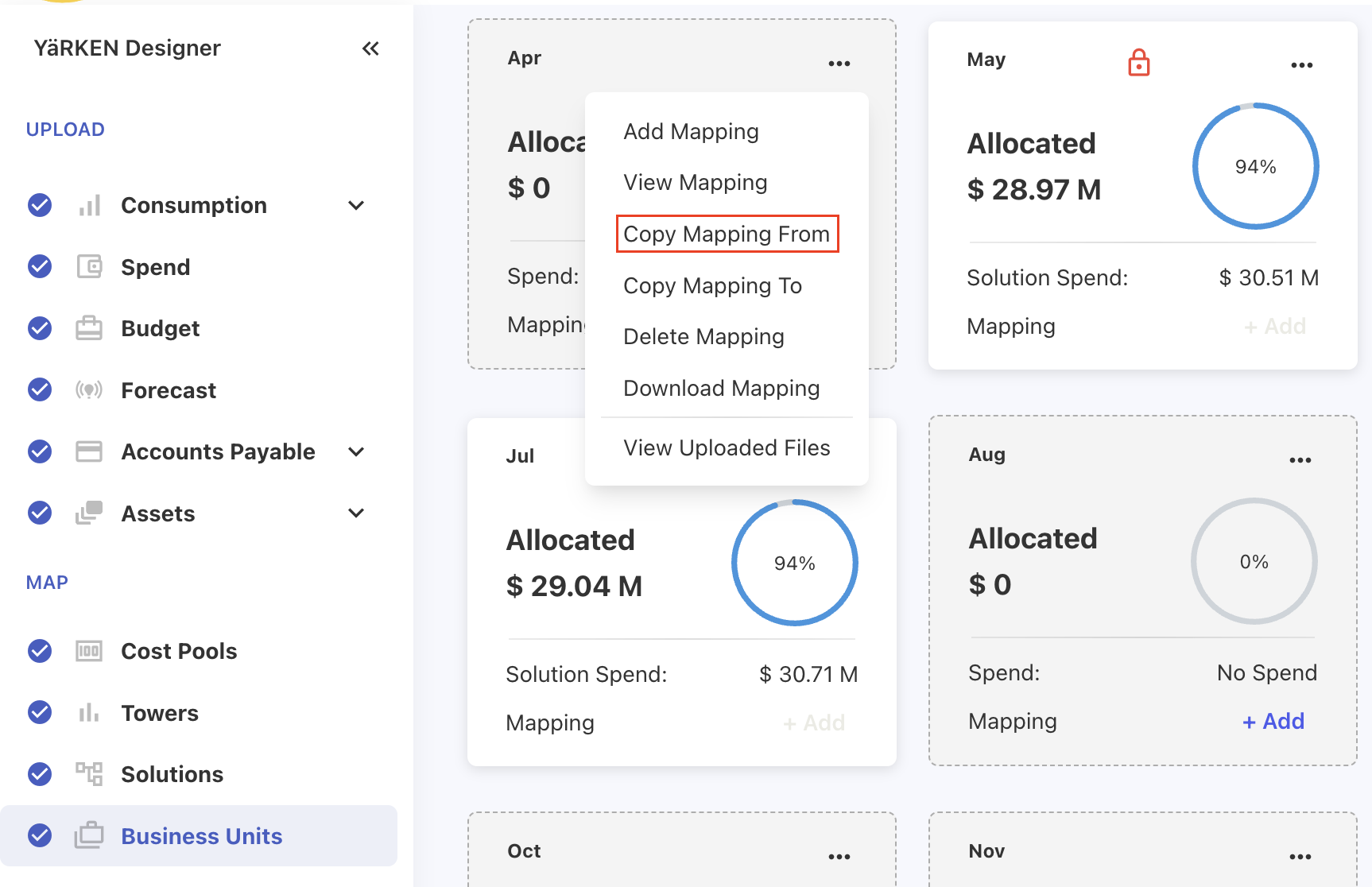Expand the Accounts Payable dropdown arrow
Image resolution: width=1372 pixels, height=887 pixels.
point(356,451)
